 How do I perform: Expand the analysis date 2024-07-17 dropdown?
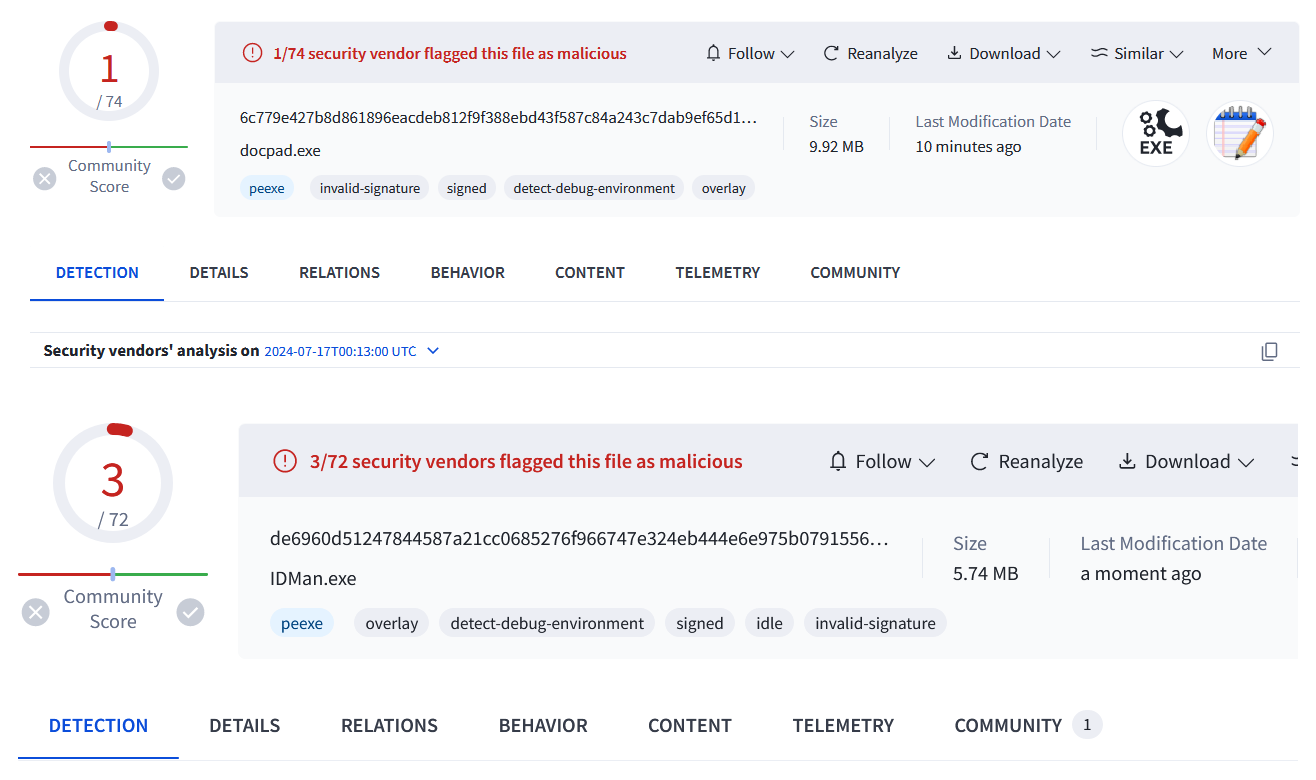(x=433, y=351)
